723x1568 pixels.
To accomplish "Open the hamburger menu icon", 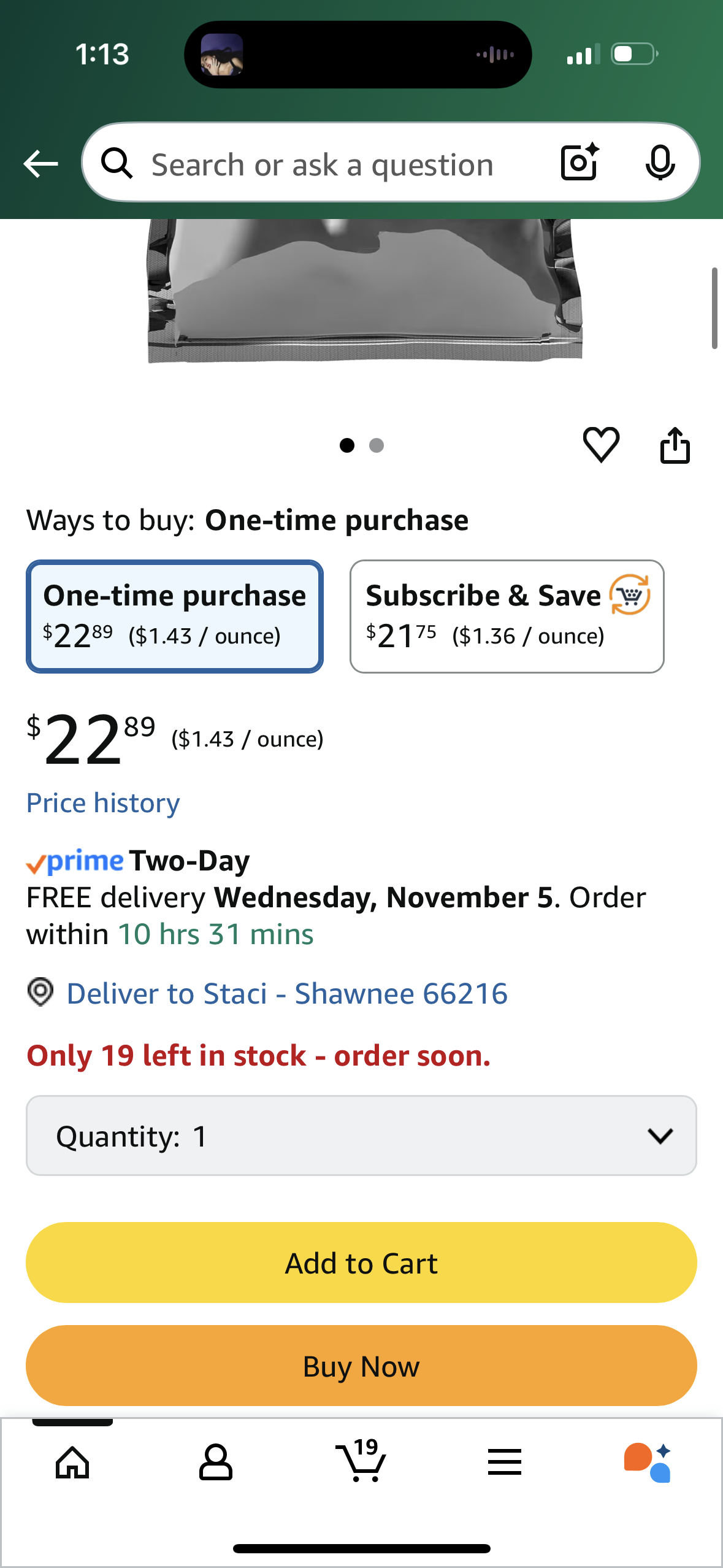I will 505,1462.
